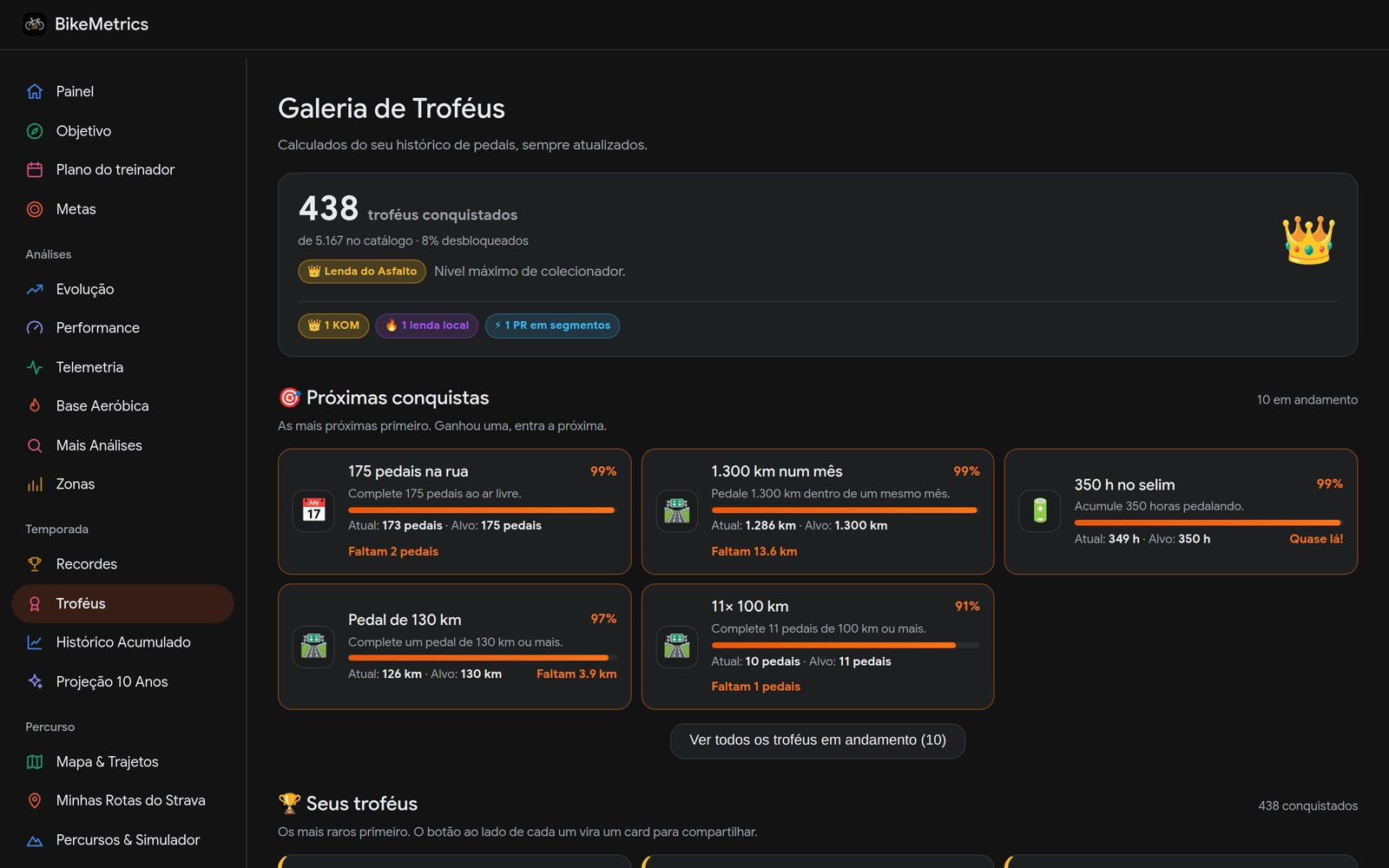Click the magnifier icon beside Mais Análises
Image resolution: width=1389 pixels, height=868 pixels.
click(x=35, y=445)
